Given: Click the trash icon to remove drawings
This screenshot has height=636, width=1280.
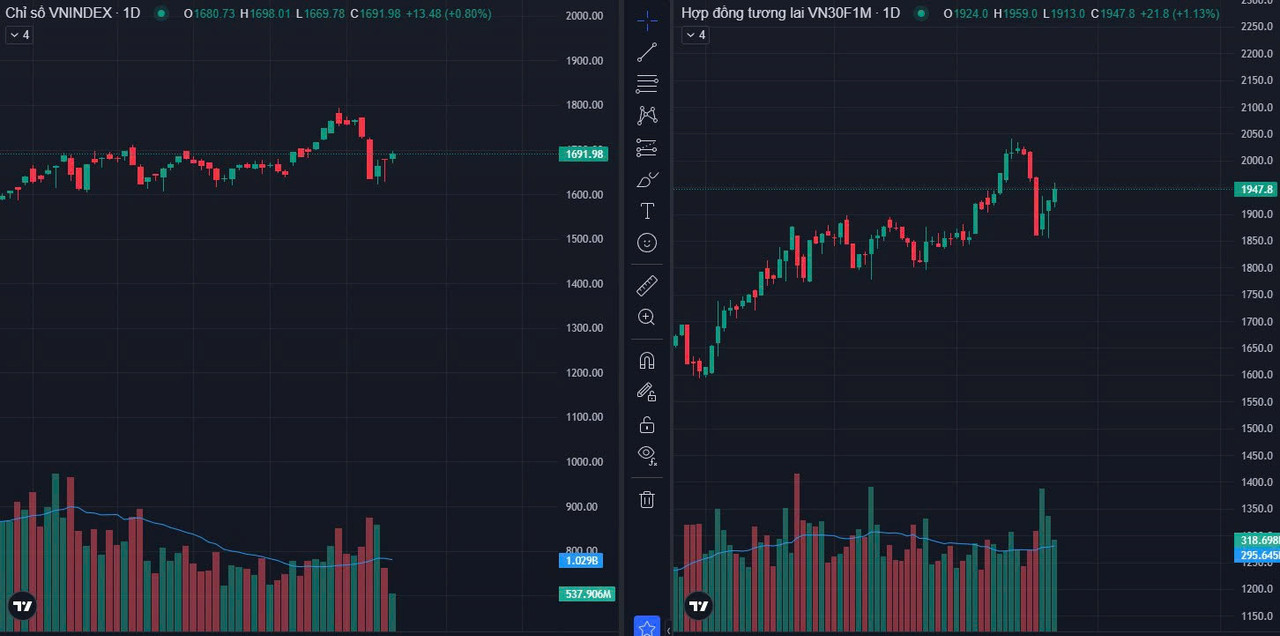Looking at the screenshot, I should point(647,499).
